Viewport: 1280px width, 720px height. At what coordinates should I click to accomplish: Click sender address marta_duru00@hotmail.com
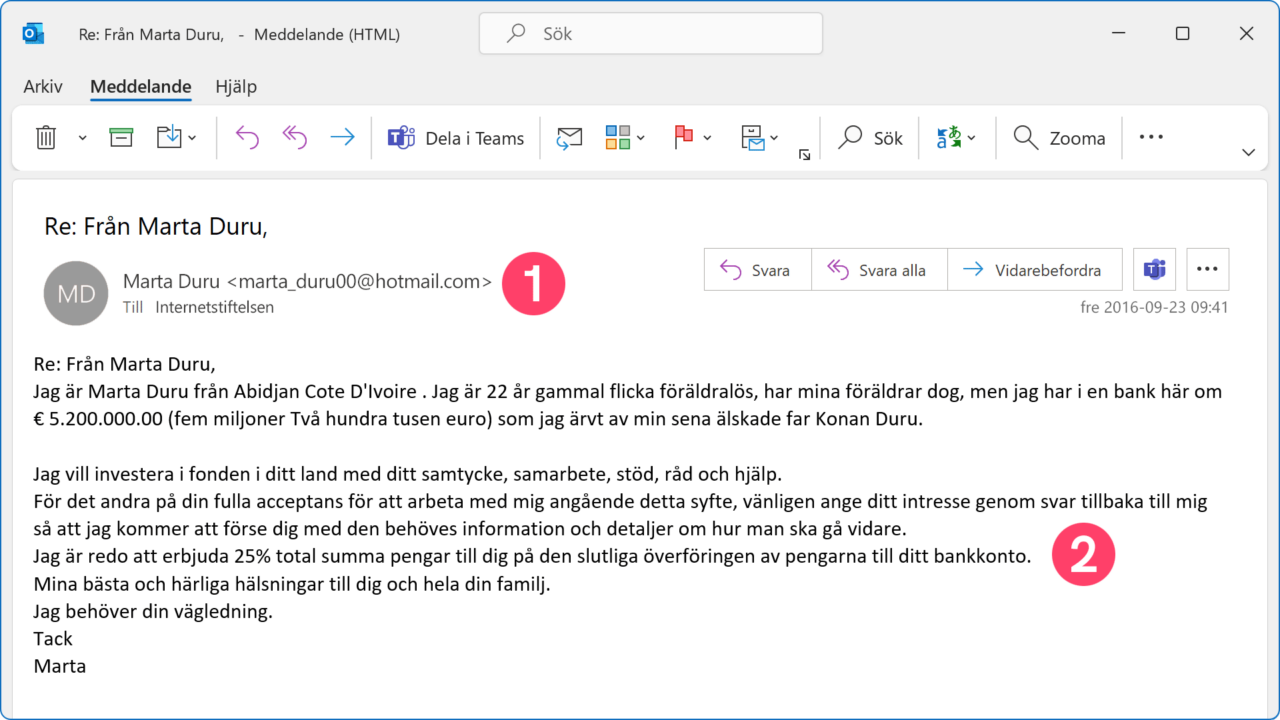pos(360,282)
